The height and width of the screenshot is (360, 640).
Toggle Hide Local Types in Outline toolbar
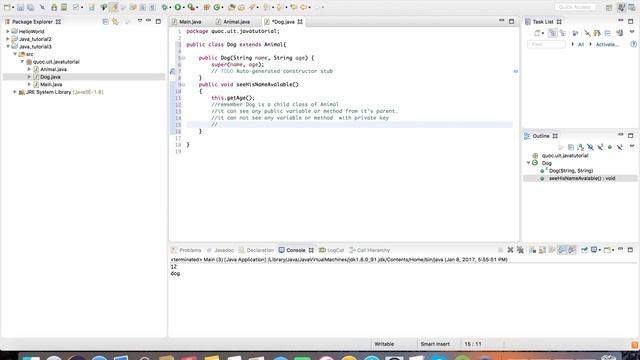tap(620, 147)
